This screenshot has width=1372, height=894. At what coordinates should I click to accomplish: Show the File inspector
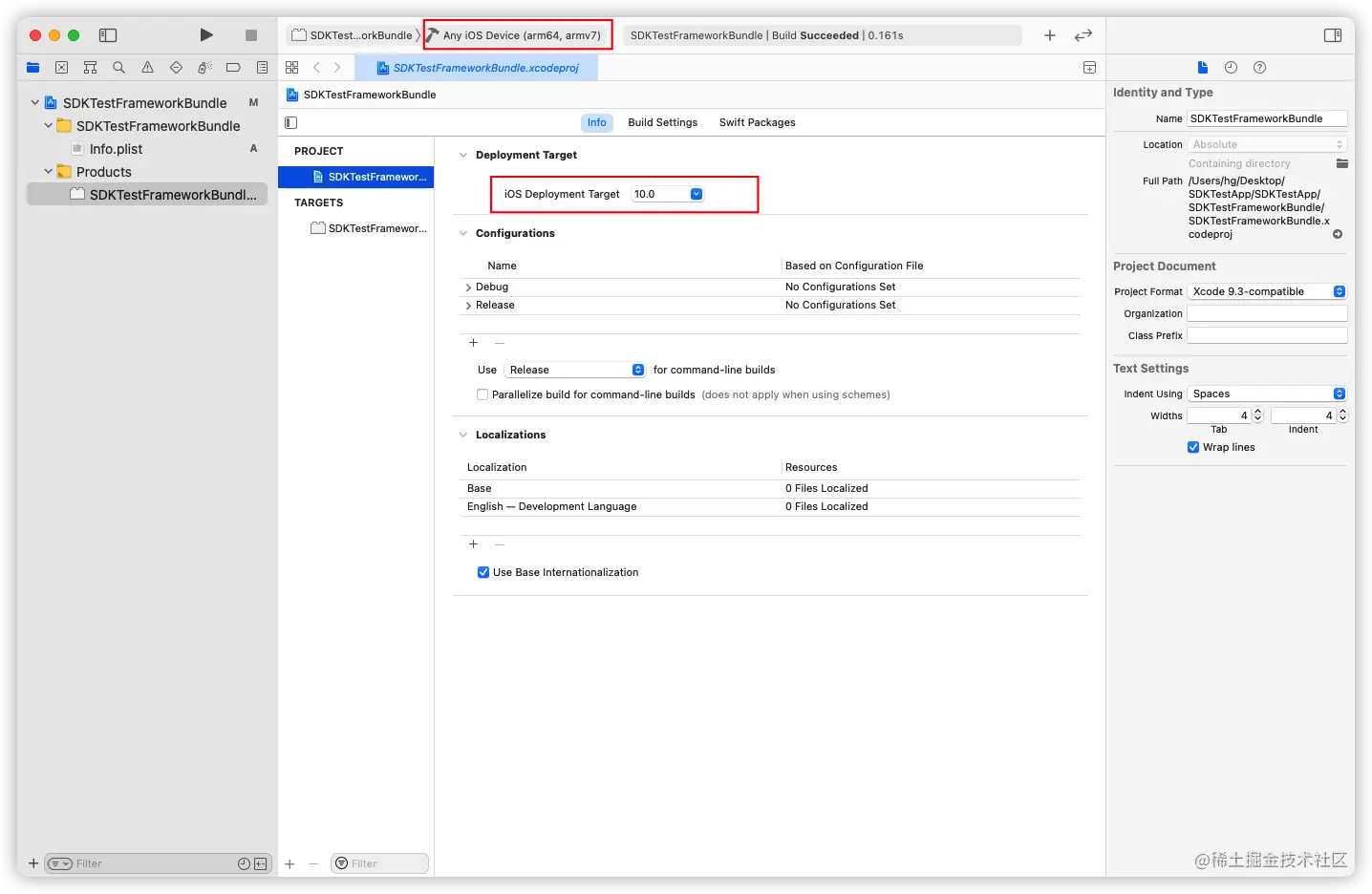[1203, 68]
